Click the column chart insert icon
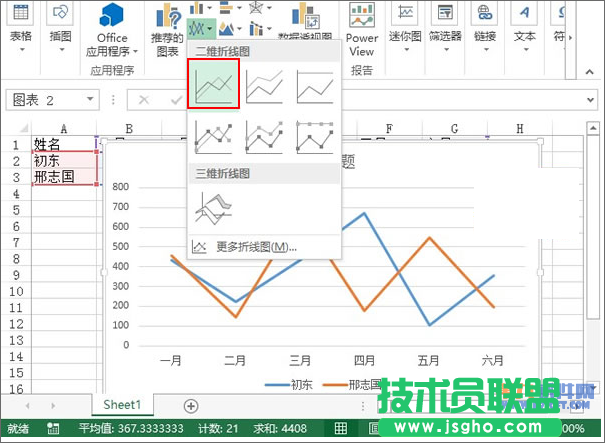Screen dimensions: 605x443 pos(197,7)
